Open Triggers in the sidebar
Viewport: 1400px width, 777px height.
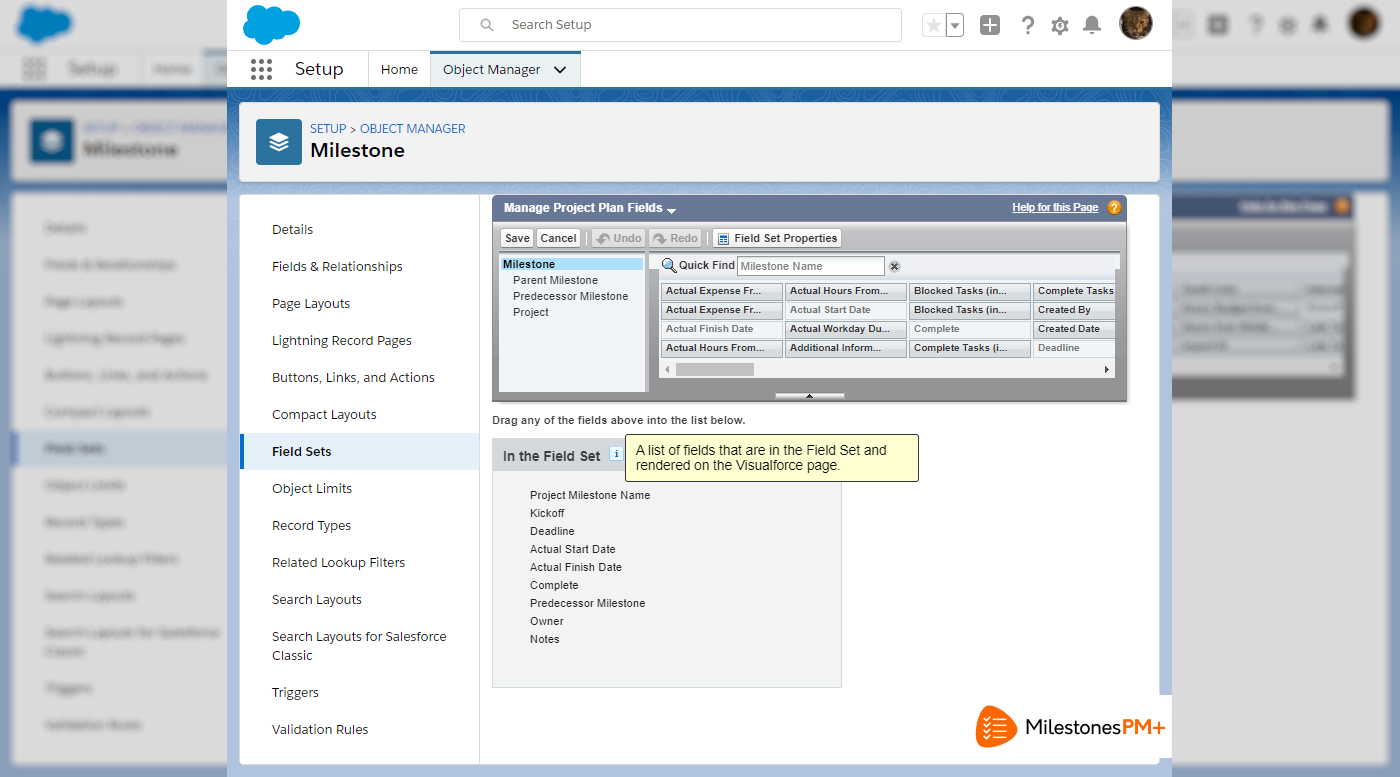[x=295, y=692]
